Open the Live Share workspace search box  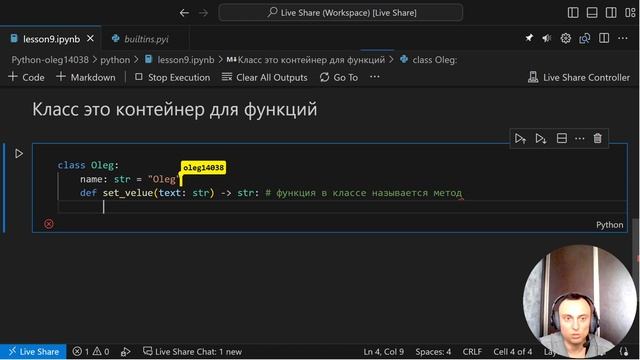coord(341,13)
